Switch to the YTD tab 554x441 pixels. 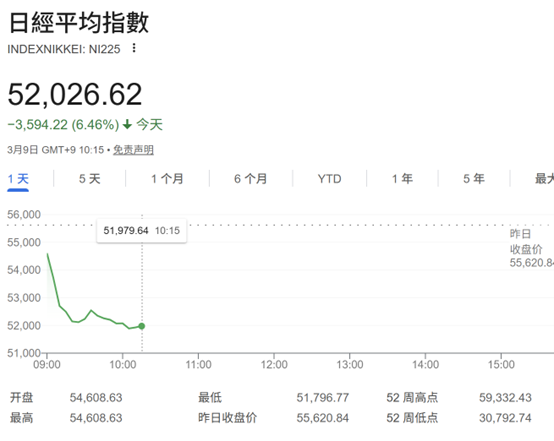click(x=329, y=179)
